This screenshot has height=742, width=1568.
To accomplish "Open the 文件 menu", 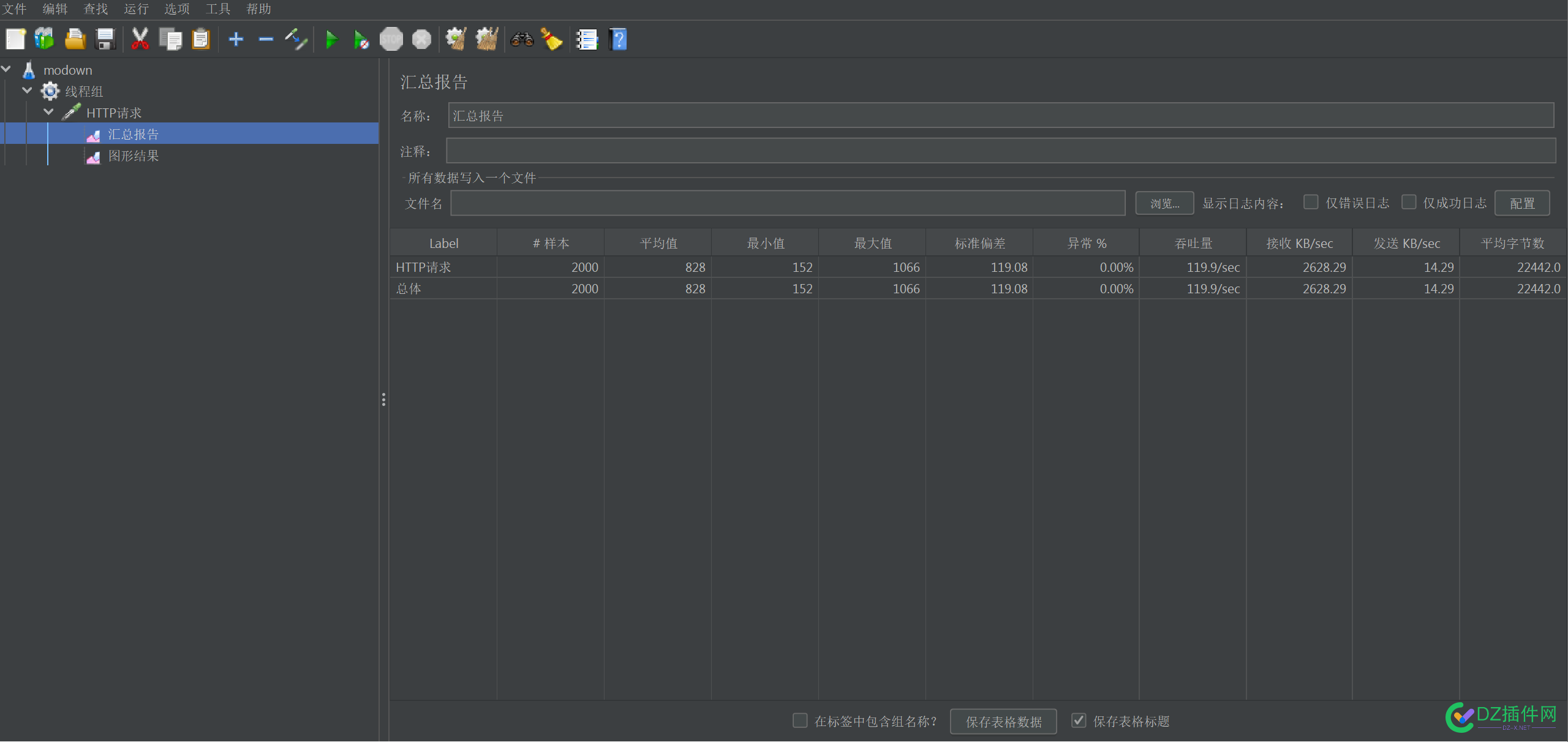I will [x=15, y=9].
